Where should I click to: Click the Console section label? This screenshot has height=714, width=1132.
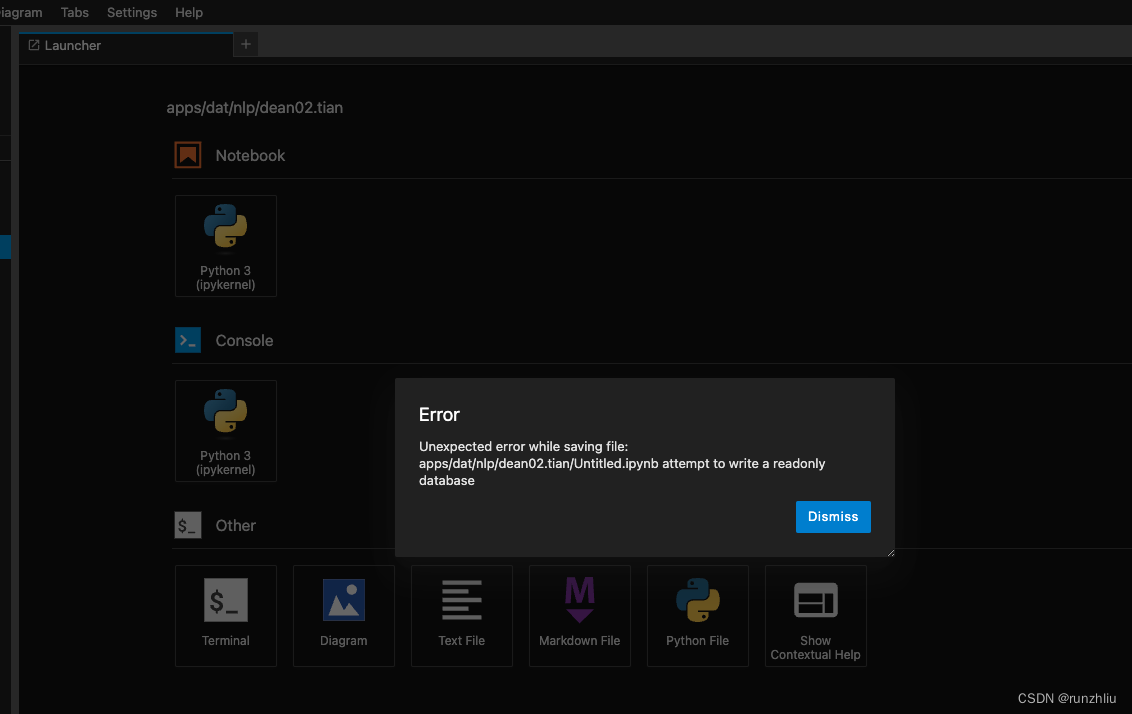coord(244,340)
